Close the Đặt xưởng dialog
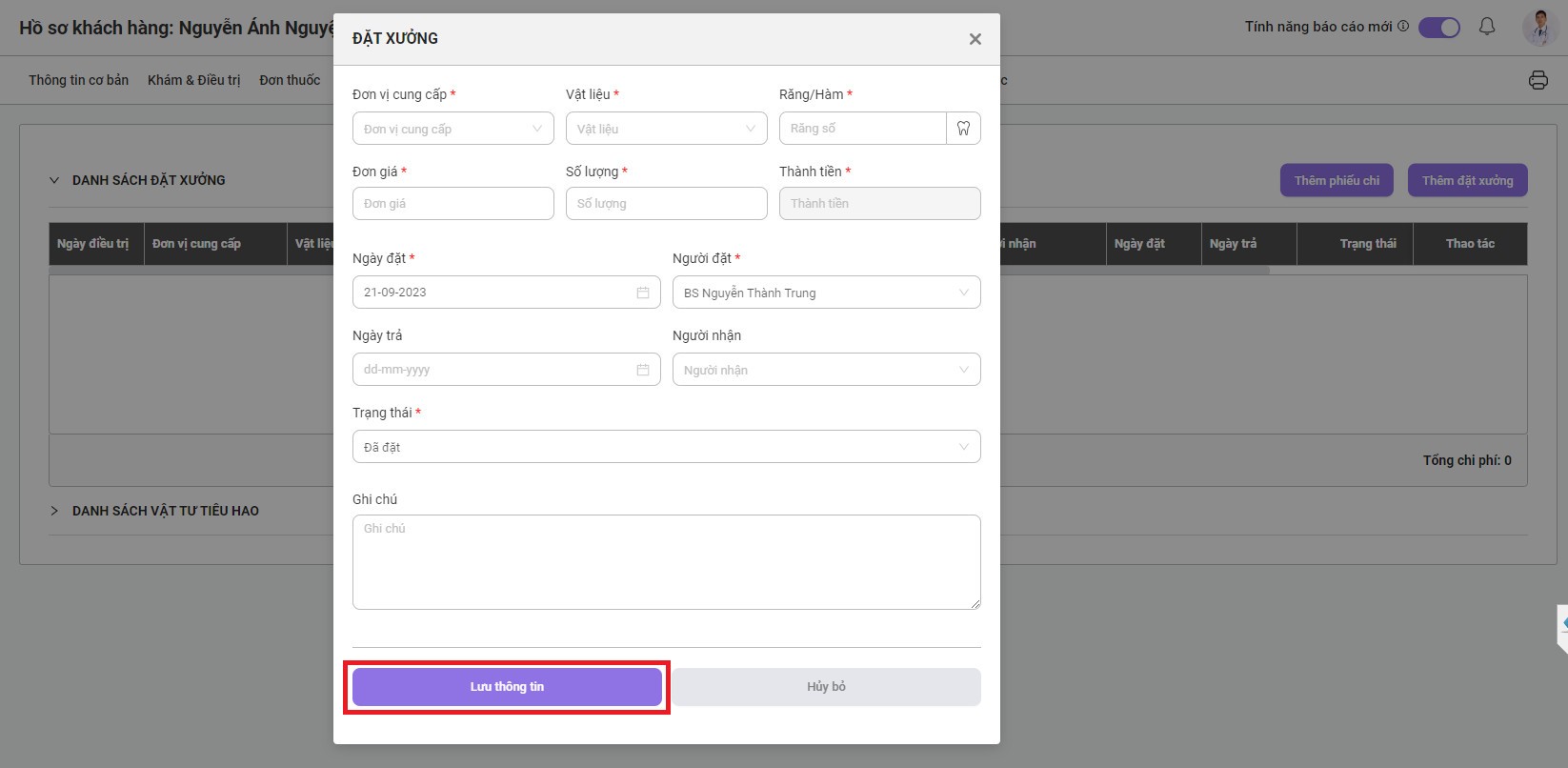The image size is (1568, 768). [x=975, y=39]
